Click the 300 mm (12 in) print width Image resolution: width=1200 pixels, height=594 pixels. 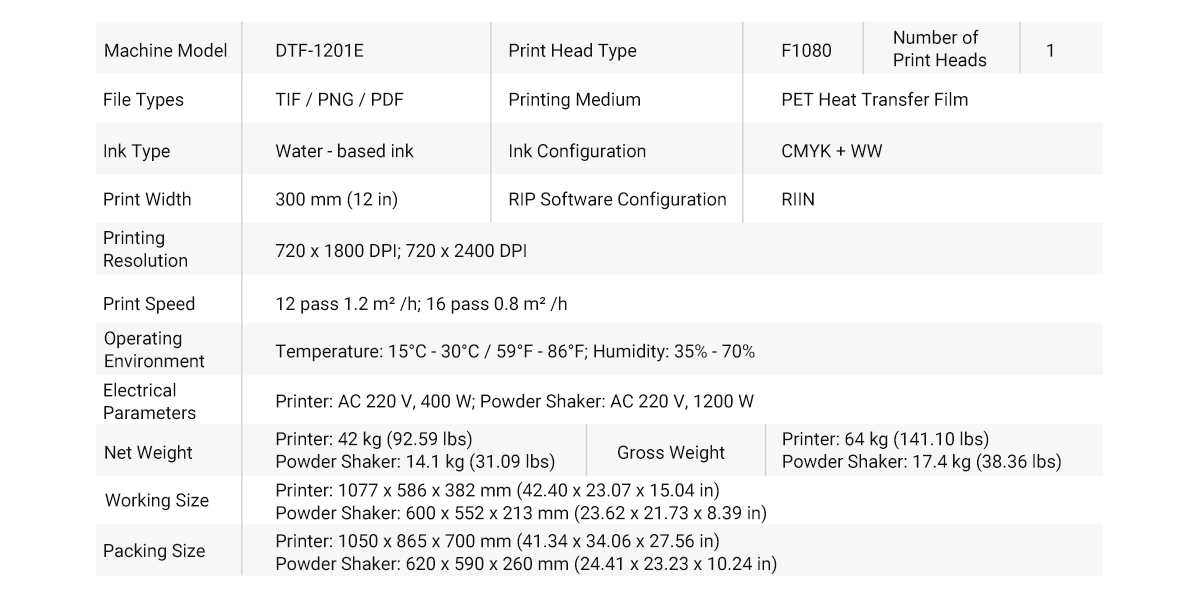pos(336,199)
